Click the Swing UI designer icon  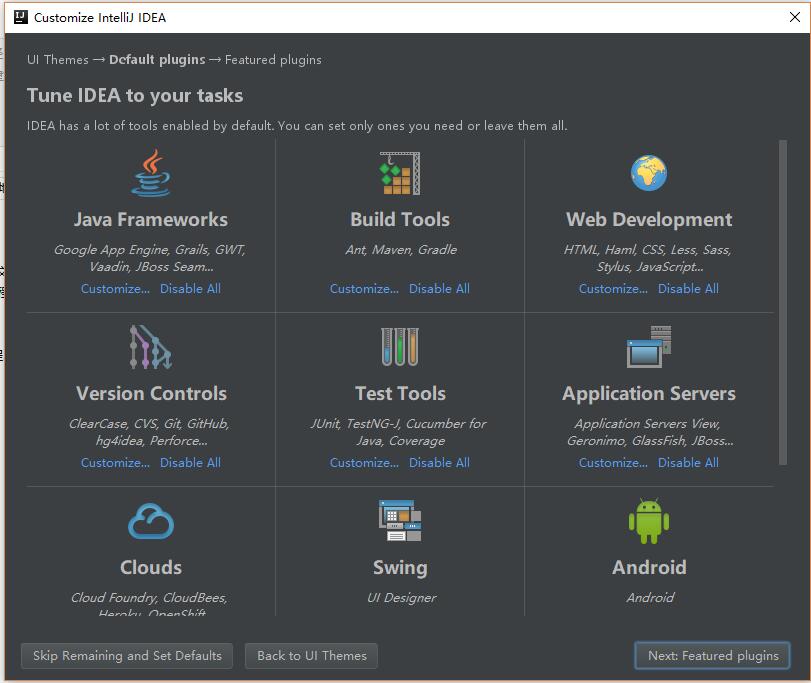(x=400, y=521)
